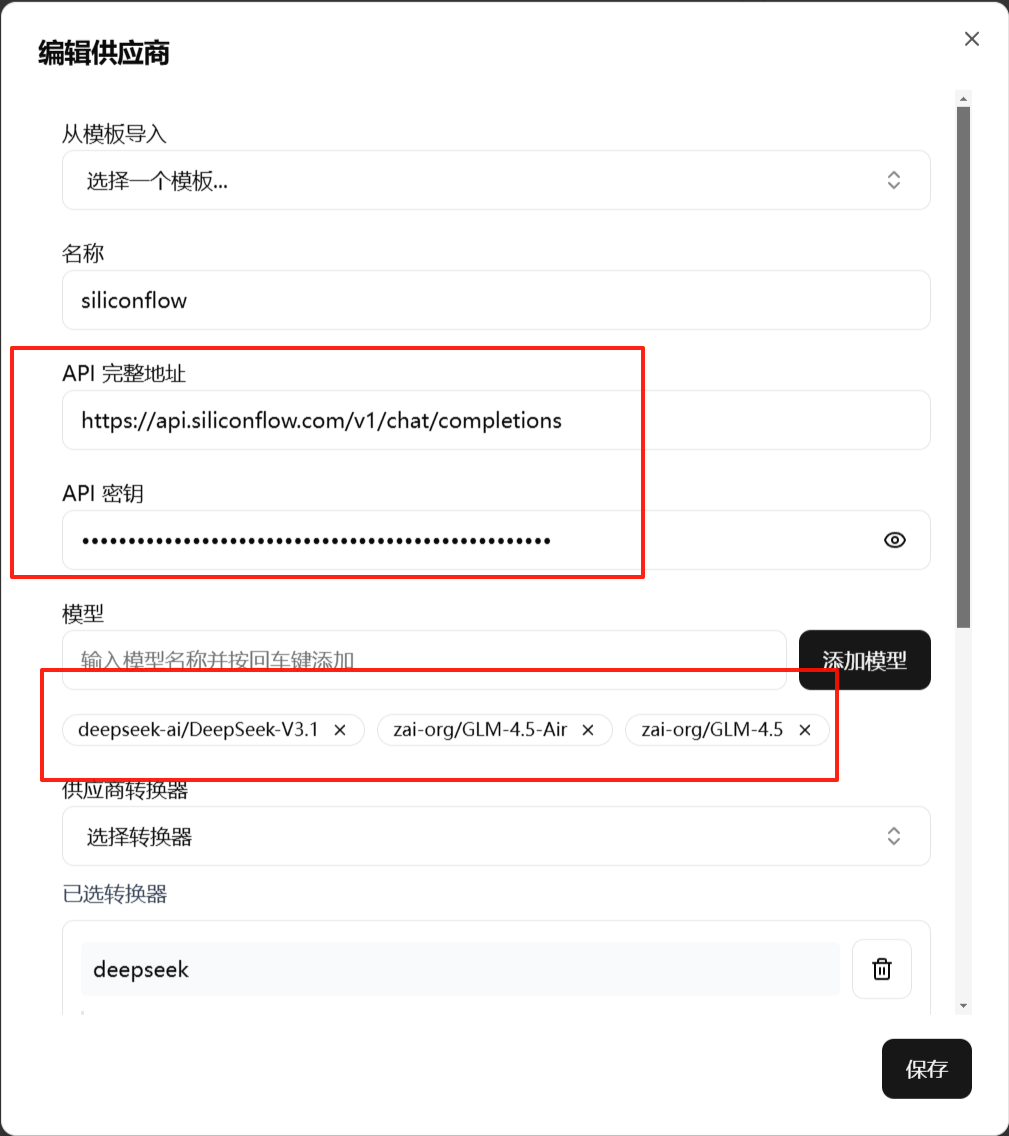Remove the zai-org/GLM-4.5-Air model tag

[587, 730]
